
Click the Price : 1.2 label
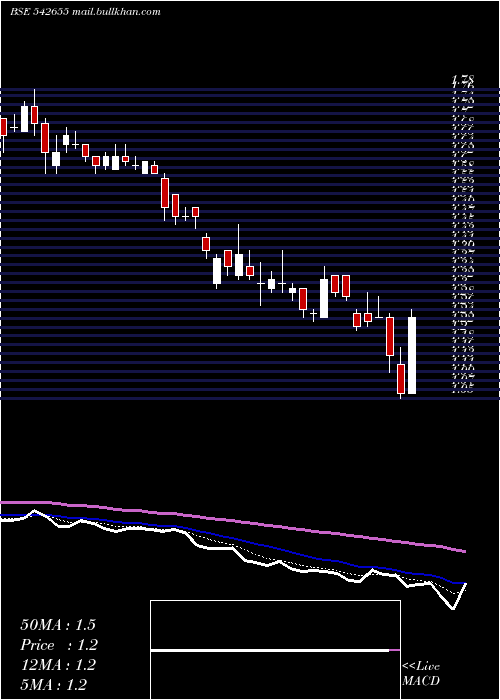[x=59, y=645]
